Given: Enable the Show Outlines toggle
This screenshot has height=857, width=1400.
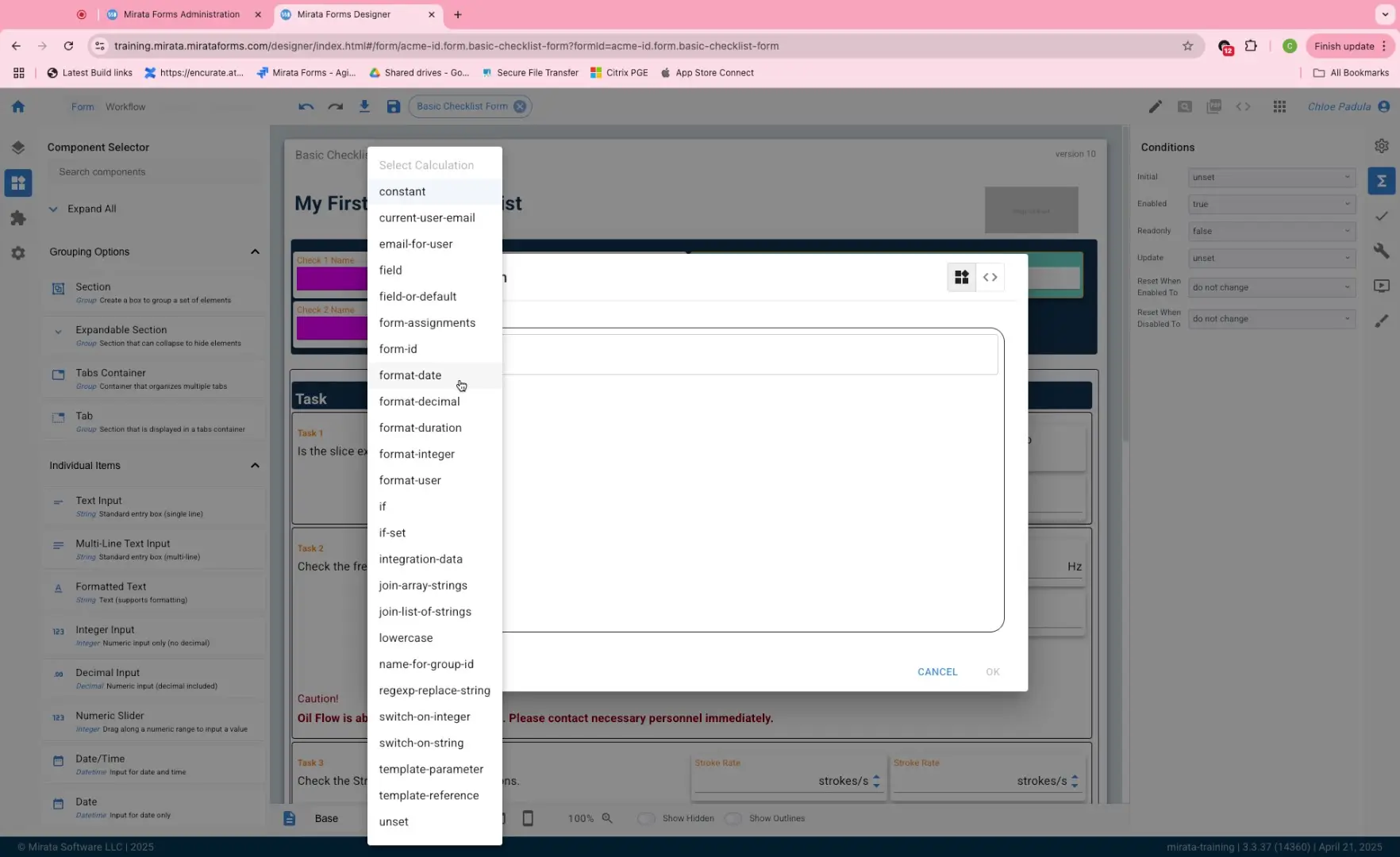Looking at the screenshot, I should [x=733, y=818].
